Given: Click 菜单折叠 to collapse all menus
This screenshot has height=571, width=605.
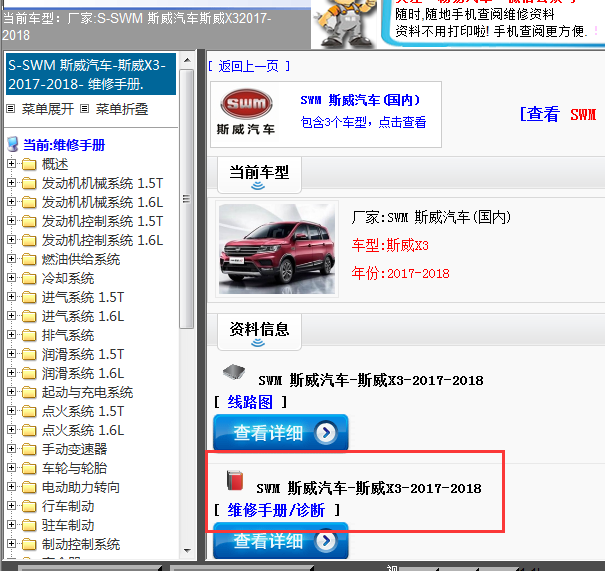Looking at the screenshot, I should coord(122,109).
